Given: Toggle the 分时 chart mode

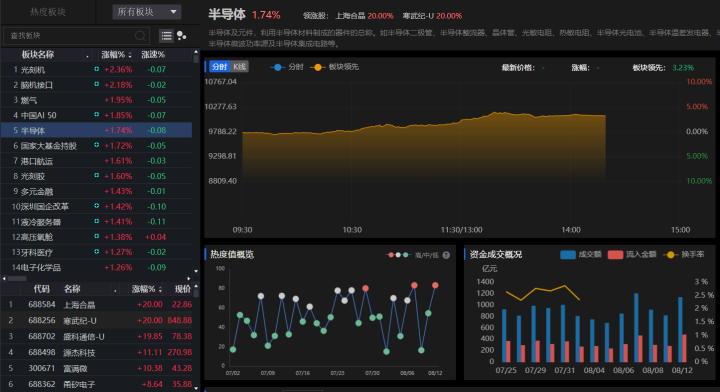Looking at the screenshot, I should tap(219, 67).
